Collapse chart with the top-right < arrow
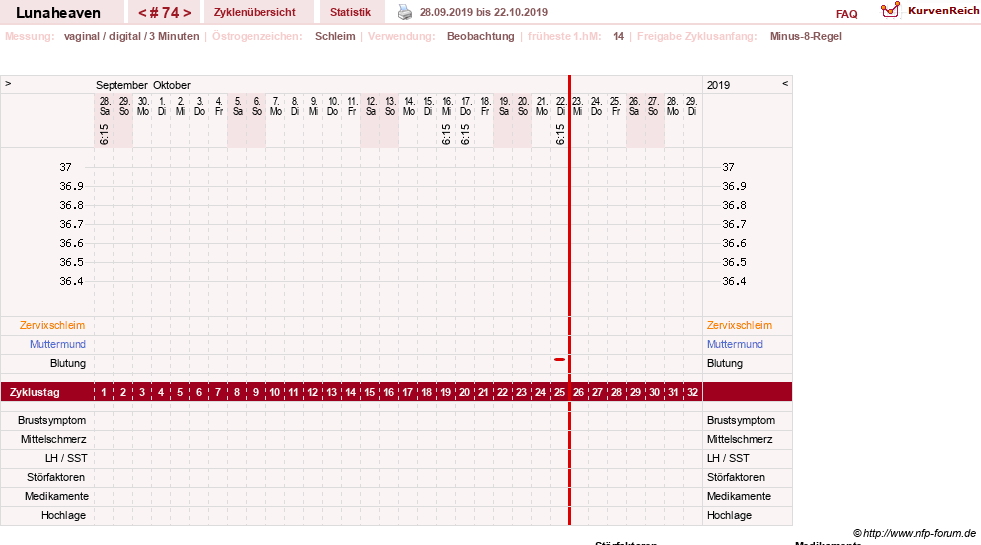The height and width of the screenshot is (545, 981). point(785,83)
